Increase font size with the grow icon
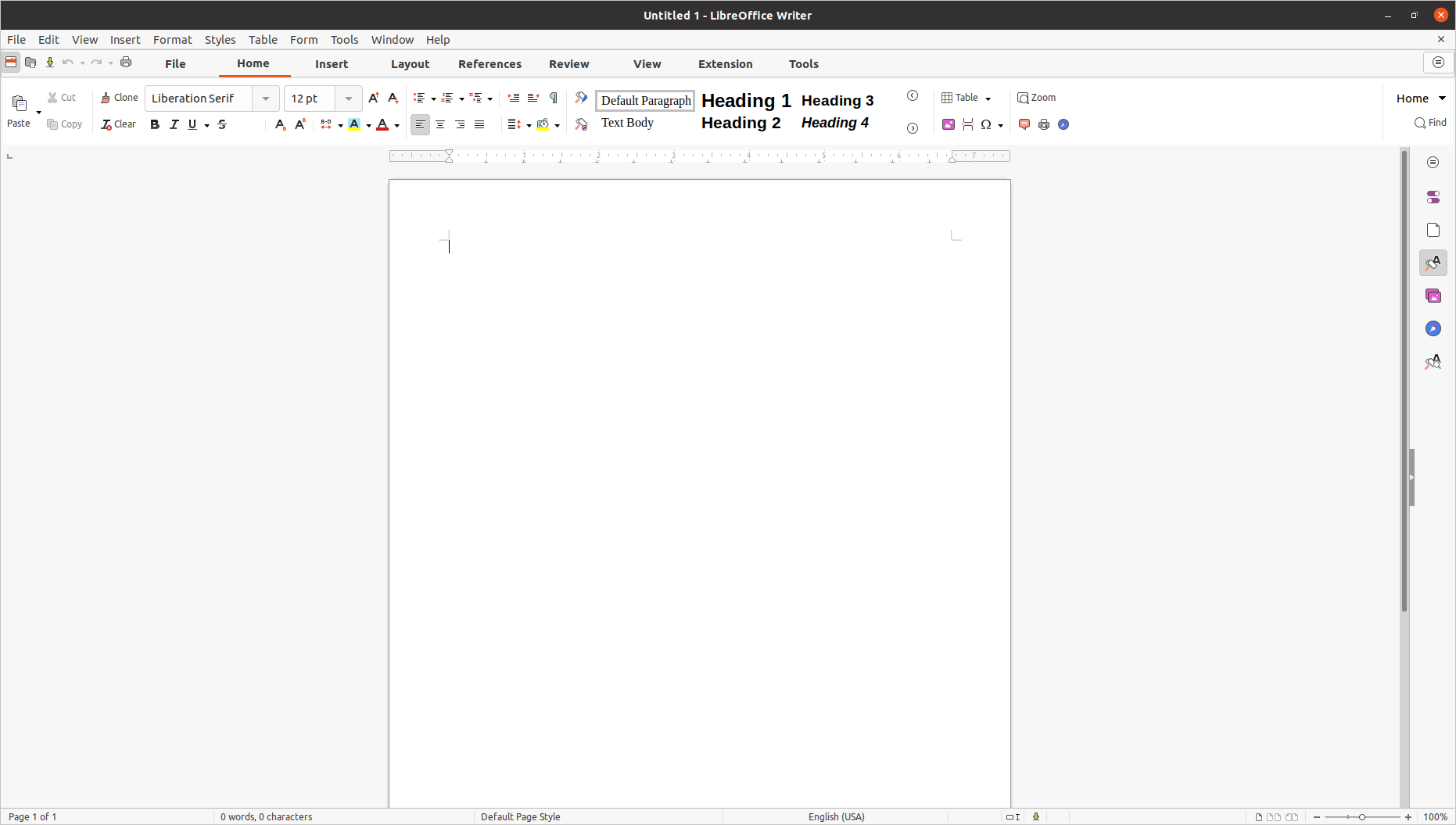Viewport: 1456px width, 825px height. [373, 98]
